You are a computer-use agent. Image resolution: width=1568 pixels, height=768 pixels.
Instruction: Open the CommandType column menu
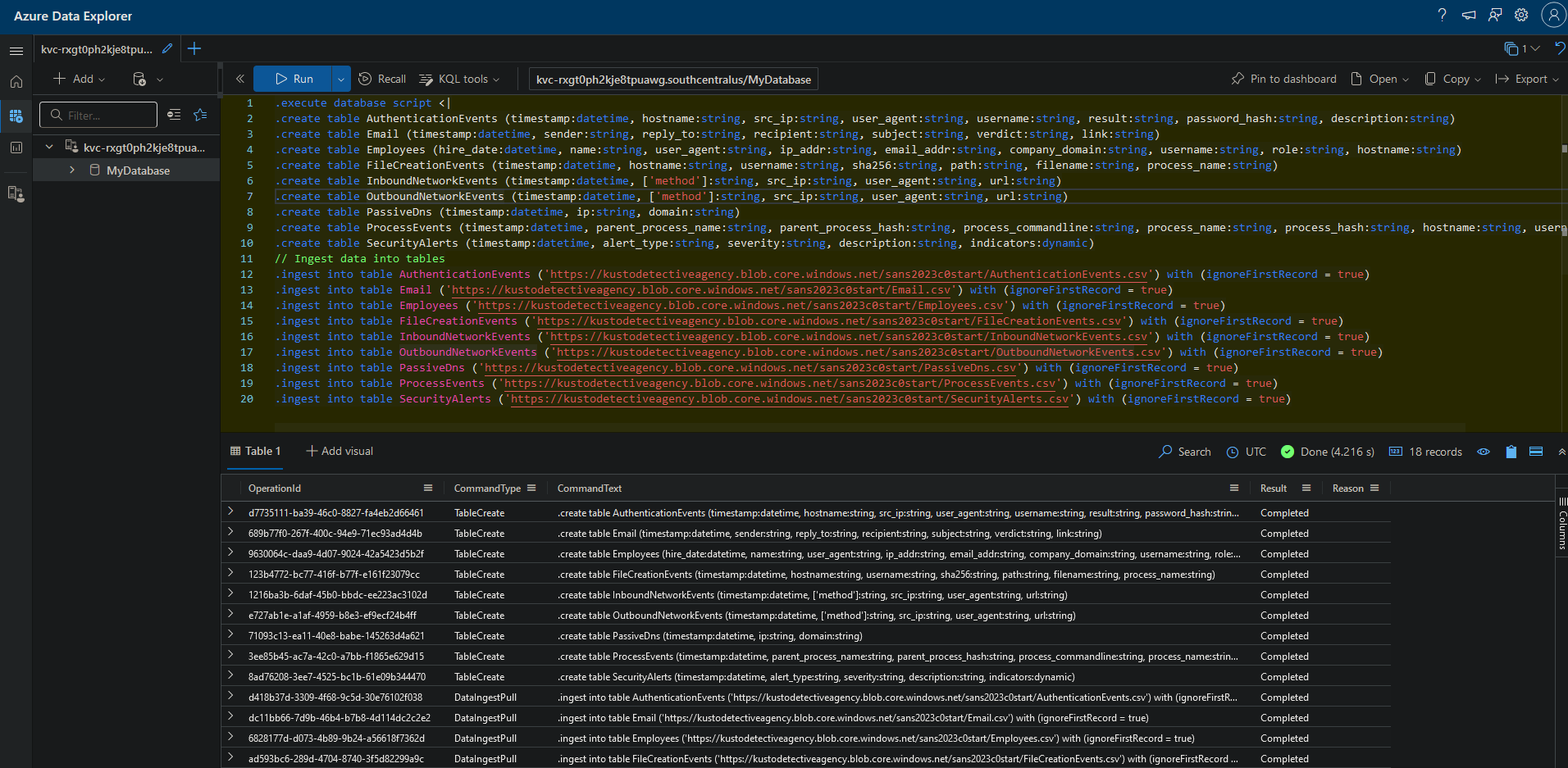click(x=531, y=488)
